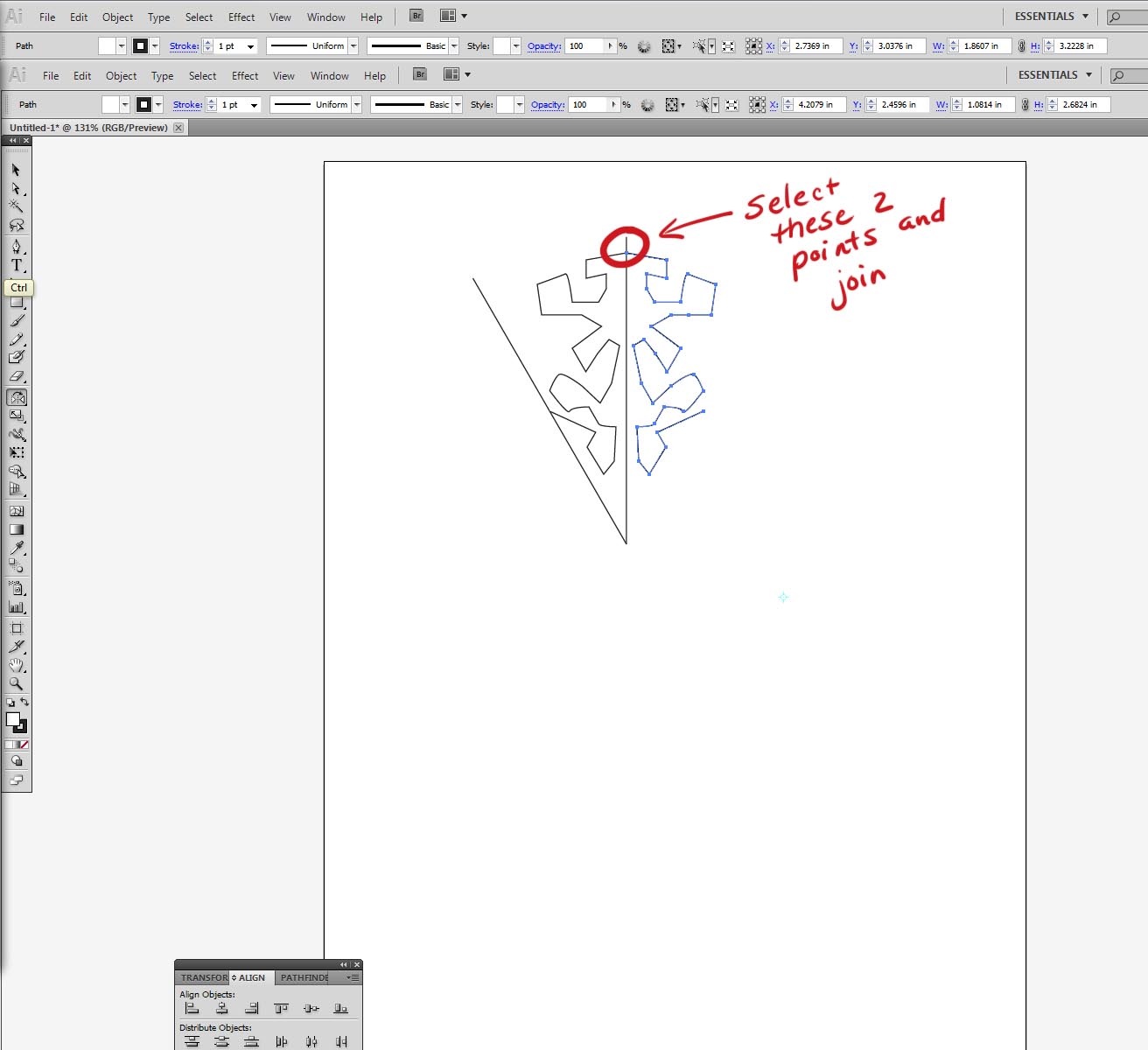Switch to the PATHFINDER tab
Viewport: 1148px width, 1050px height.
304,977
